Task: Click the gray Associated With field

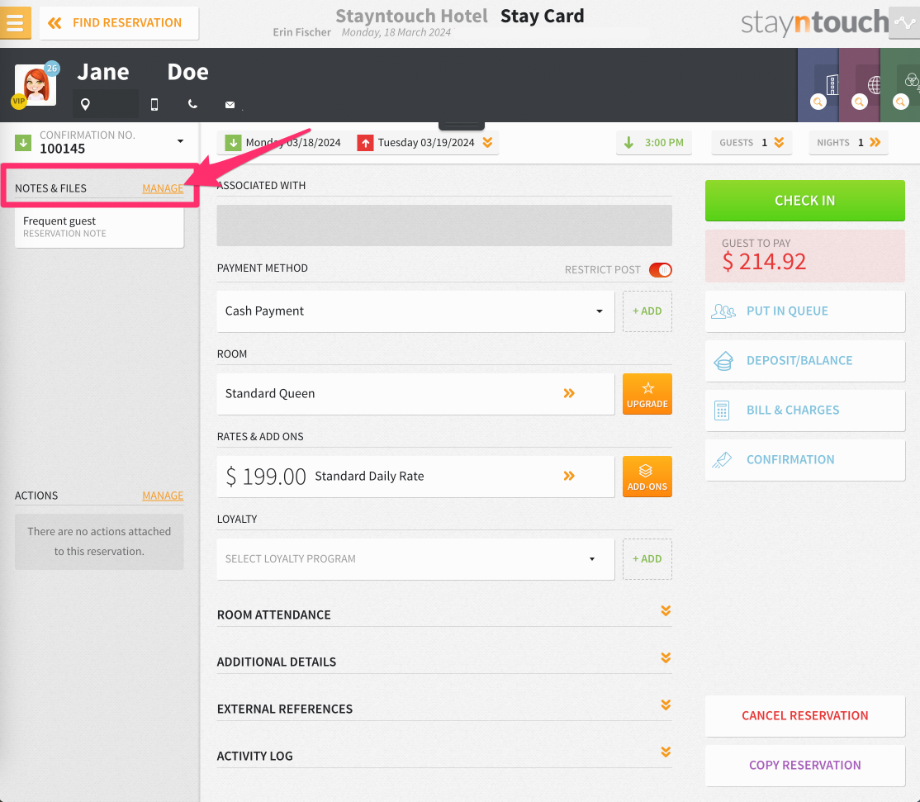Action: tap(444, 225)
